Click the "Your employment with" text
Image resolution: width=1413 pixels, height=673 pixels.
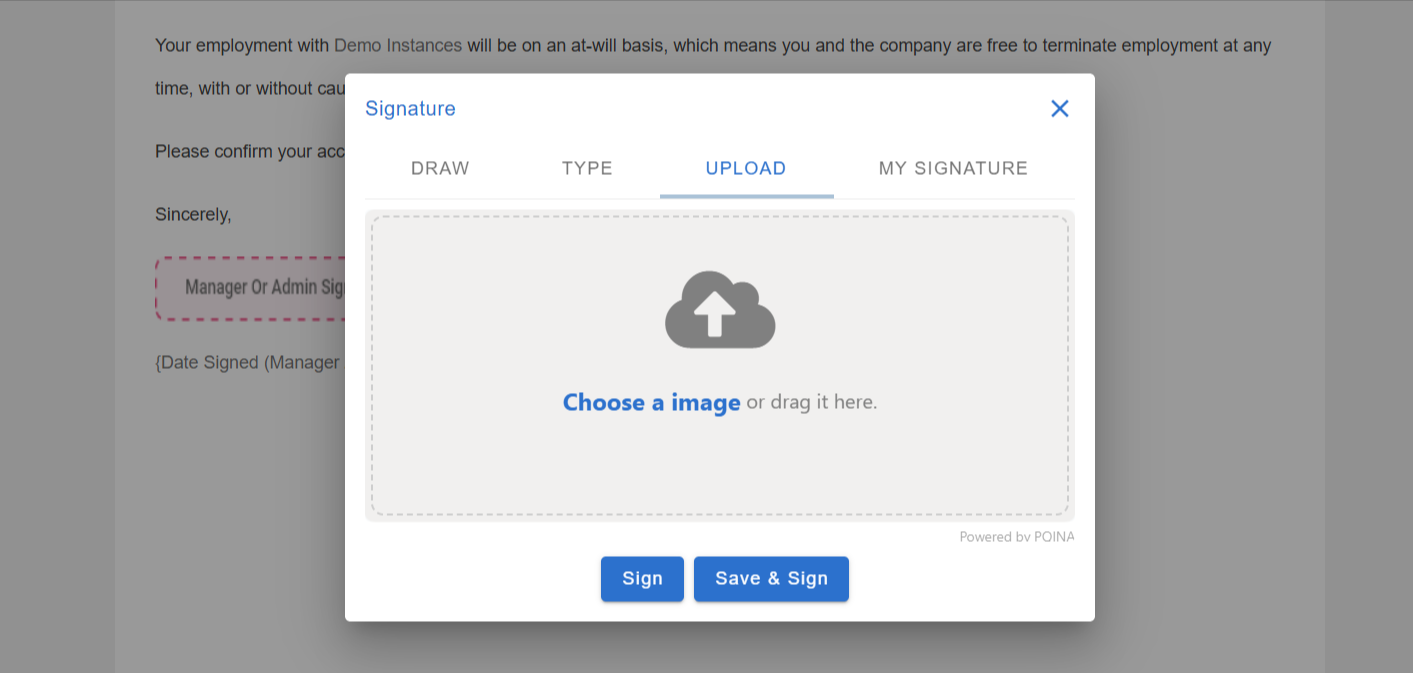click(x=242, y=46)
